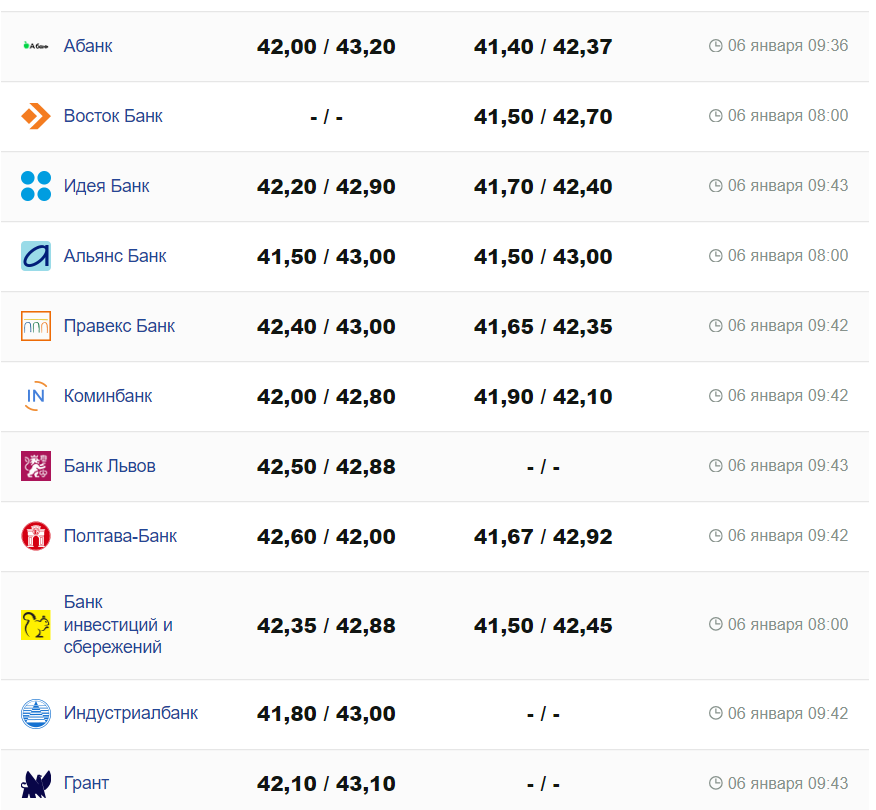
Task: Select the Индустриалбанк name link
Action: (131, 713)
